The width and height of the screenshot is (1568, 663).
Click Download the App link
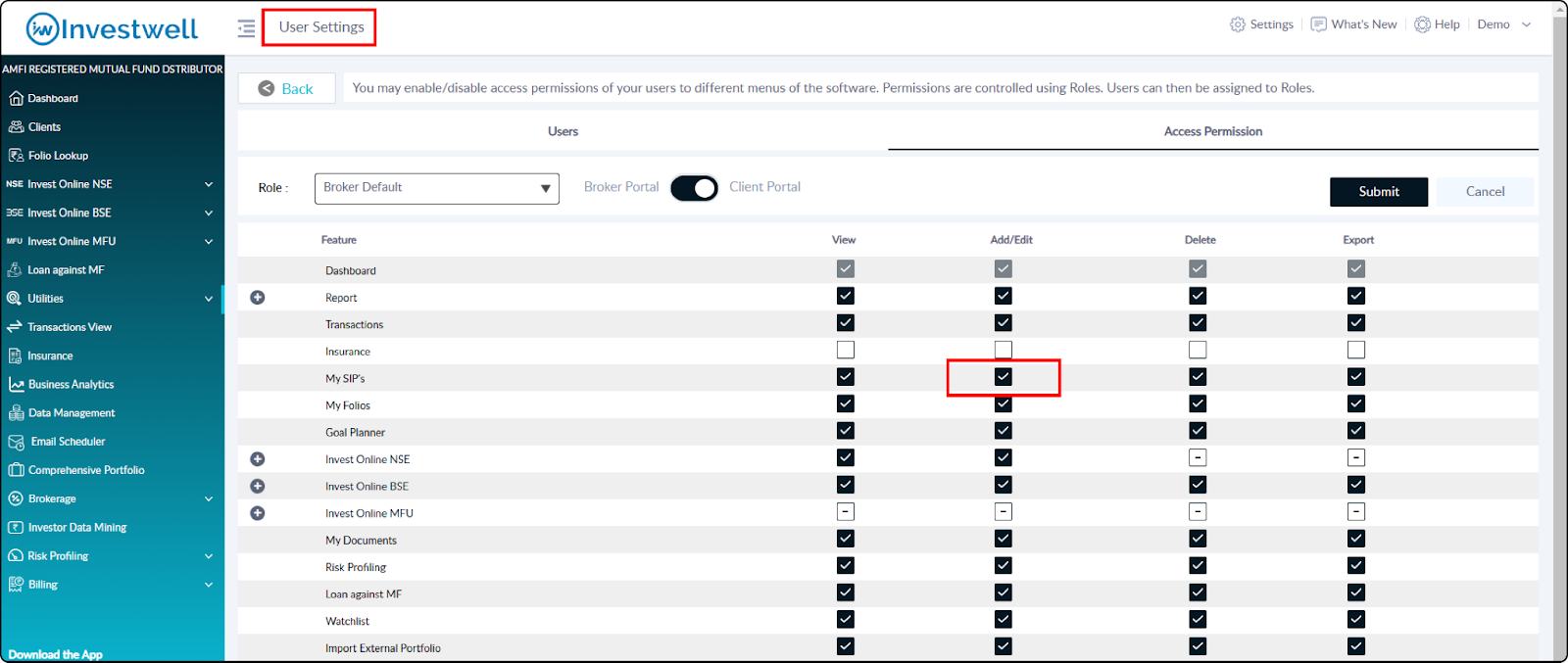(x=55, y=654)
